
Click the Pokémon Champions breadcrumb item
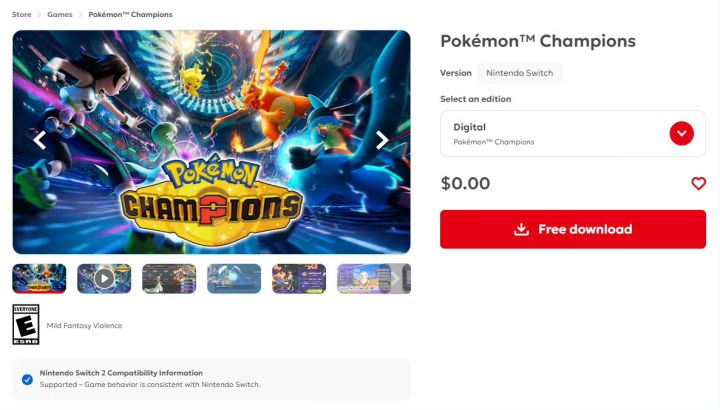(x=130, y=15)
